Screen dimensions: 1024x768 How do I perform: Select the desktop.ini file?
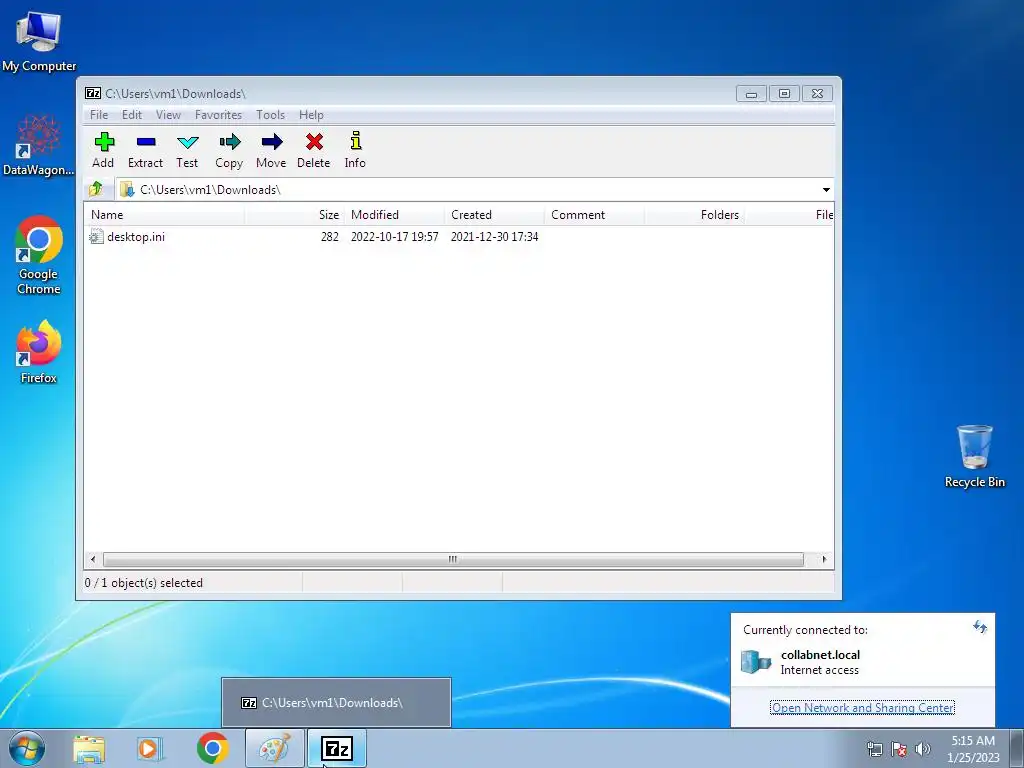[x=136, y=236]
